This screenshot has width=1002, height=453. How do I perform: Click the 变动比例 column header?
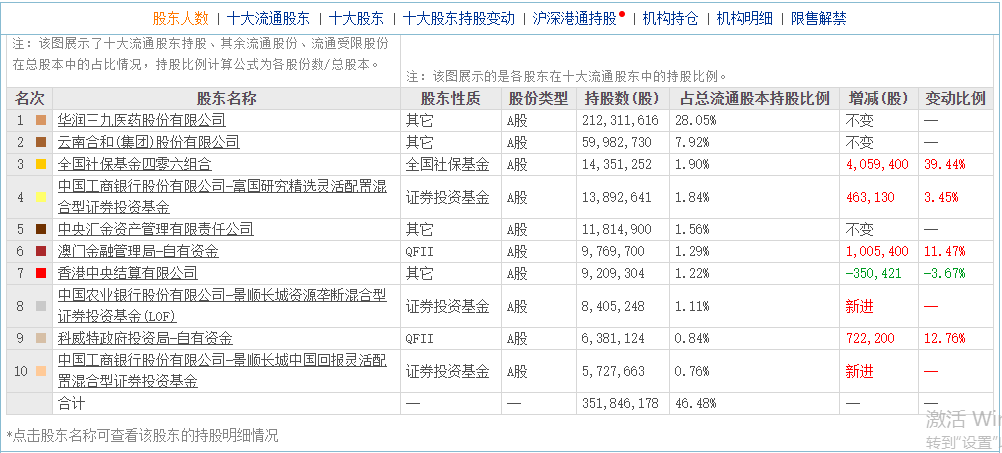[955, 98]
